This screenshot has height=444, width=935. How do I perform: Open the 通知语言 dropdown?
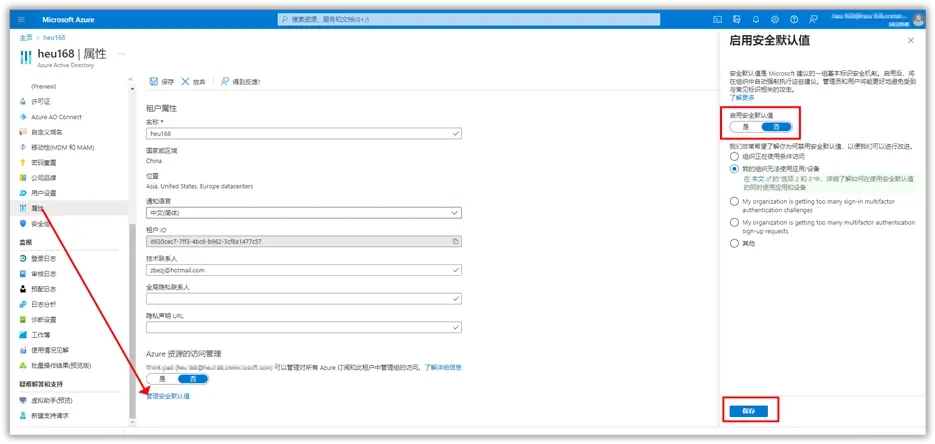pyautogui.click(x=304, y=213)
